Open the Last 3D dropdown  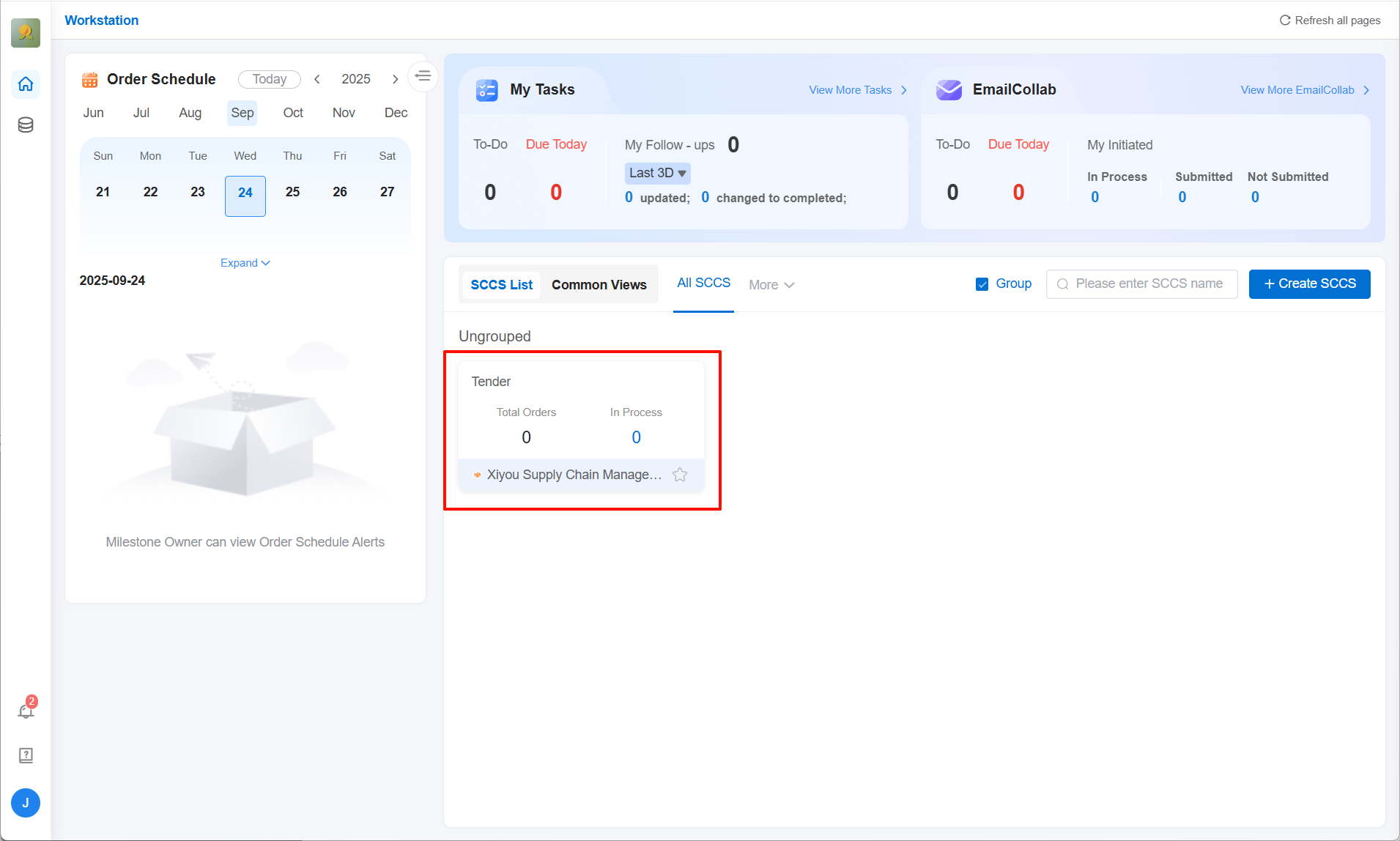(657, 173)
